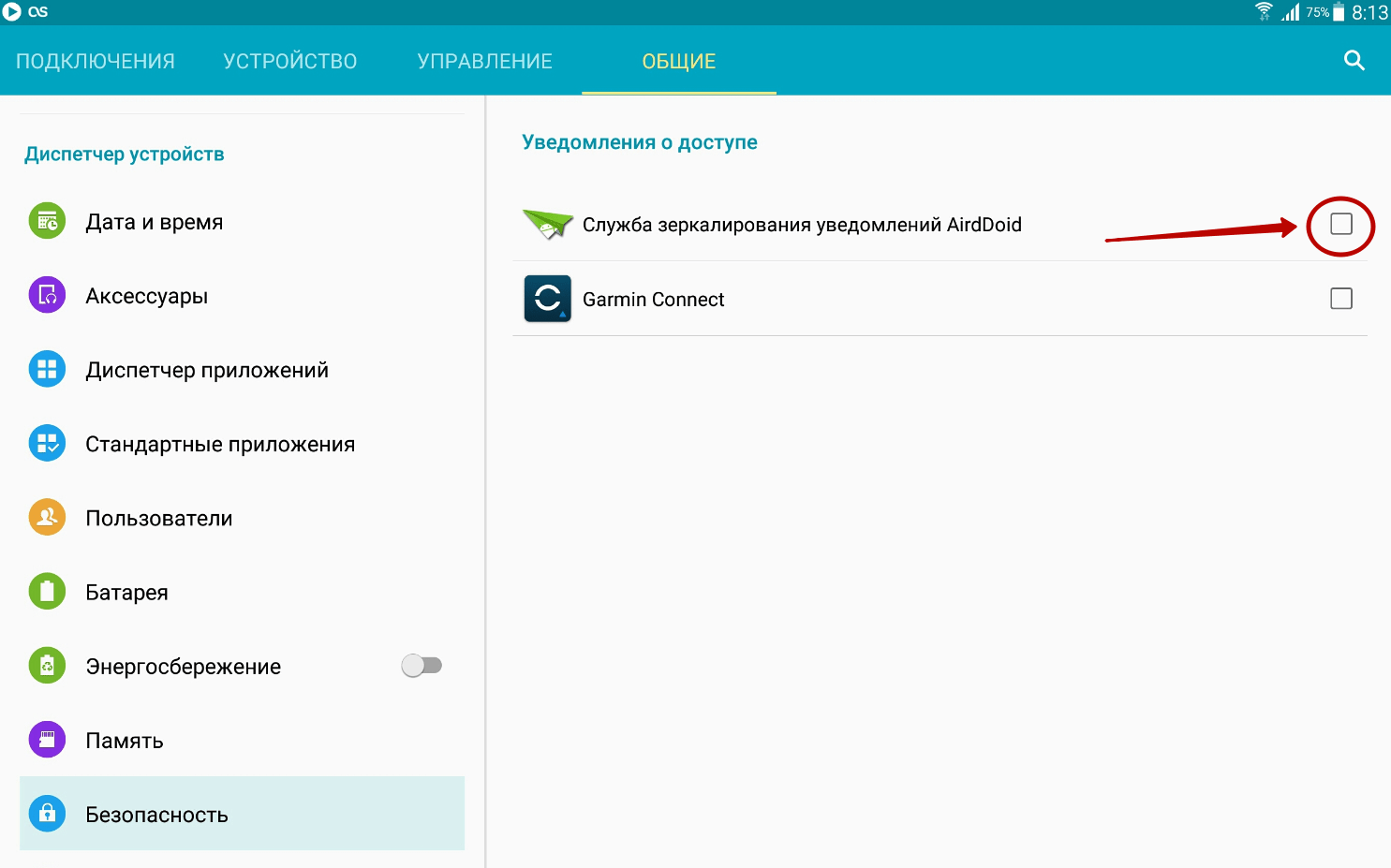This screenshot has width=1391, height=868.
Task: Switch to the УСТРОЙСТВО tab
Action: pyautogui.click(x=290, y=62)
